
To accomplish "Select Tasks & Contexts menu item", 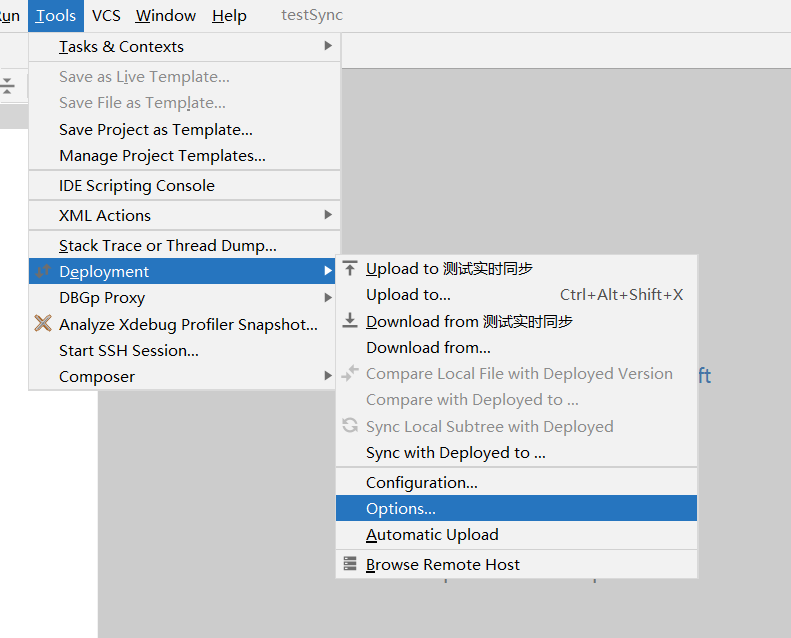I will pyautogui.click(x=185, y=46).
